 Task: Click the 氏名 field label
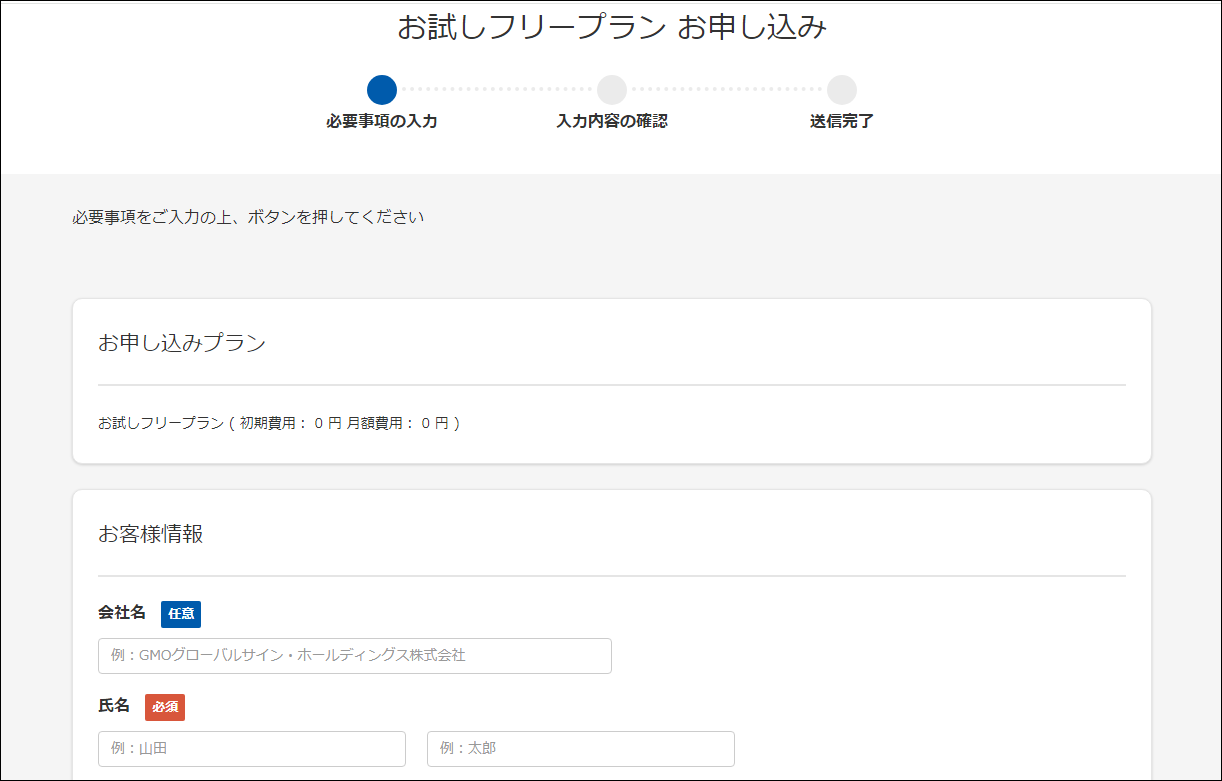(114, 706)
